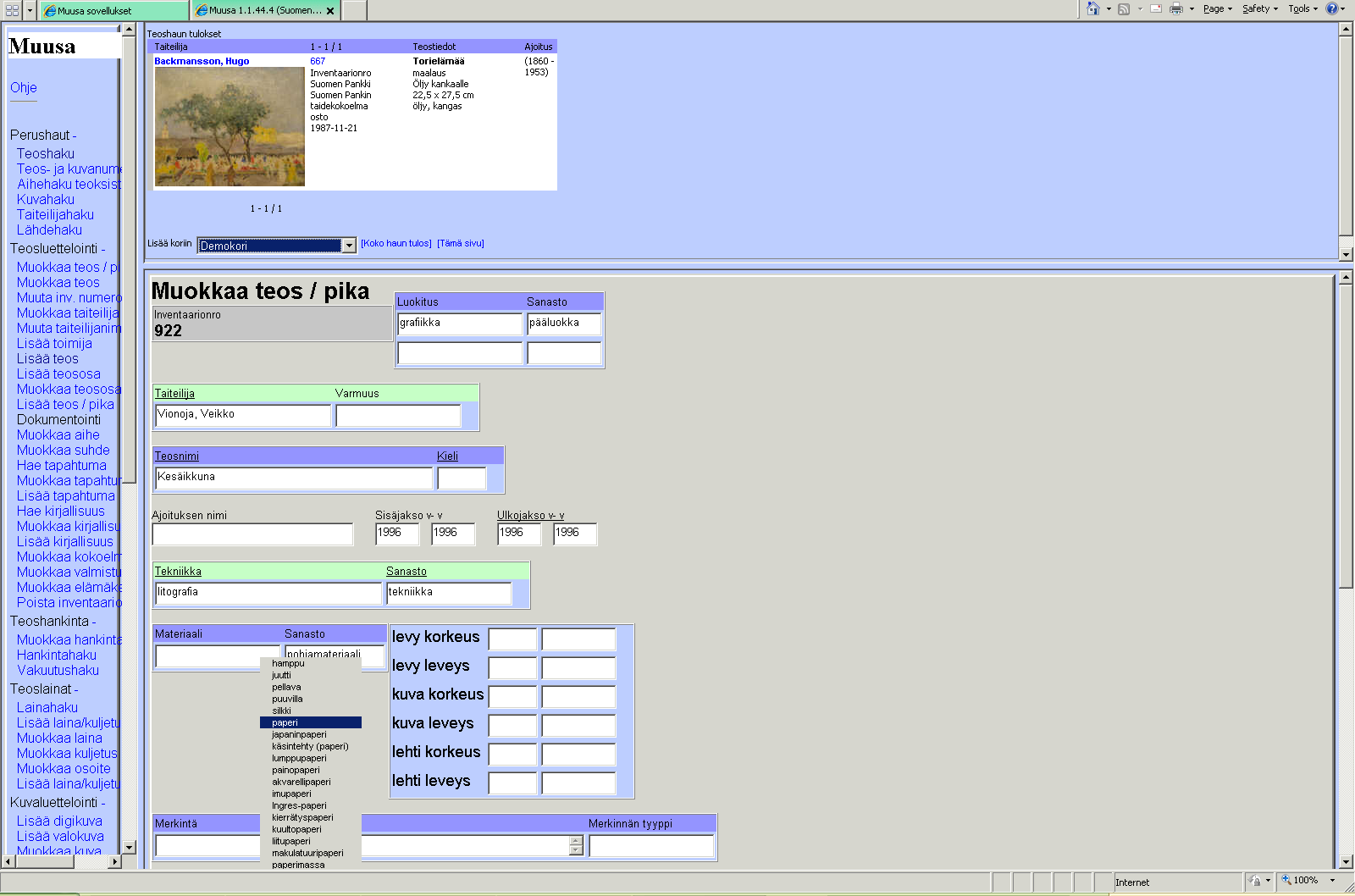This screenshot has height=896, width=1355.
Task: Click the zoom magnifier icon in status bar
Action: [x=1286, y=881]
